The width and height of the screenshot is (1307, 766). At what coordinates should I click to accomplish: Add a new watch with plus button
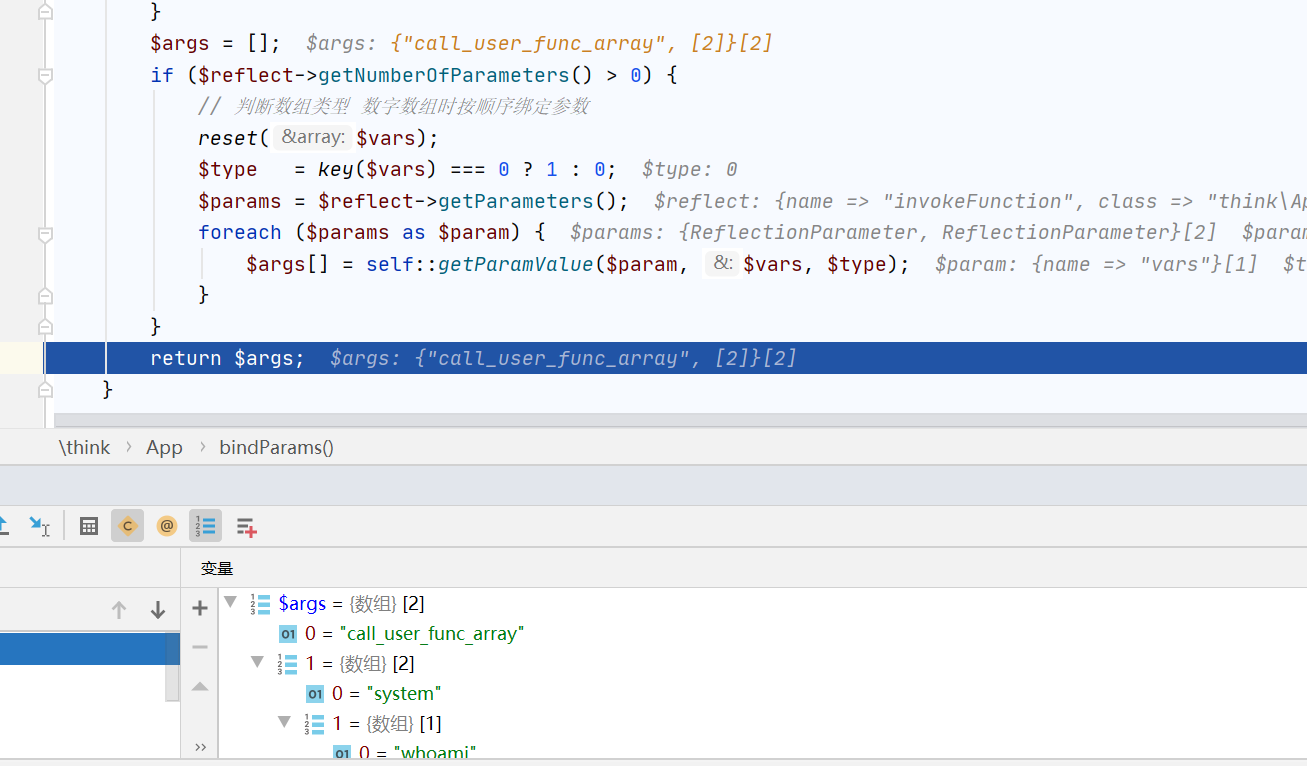pos(200,608)
